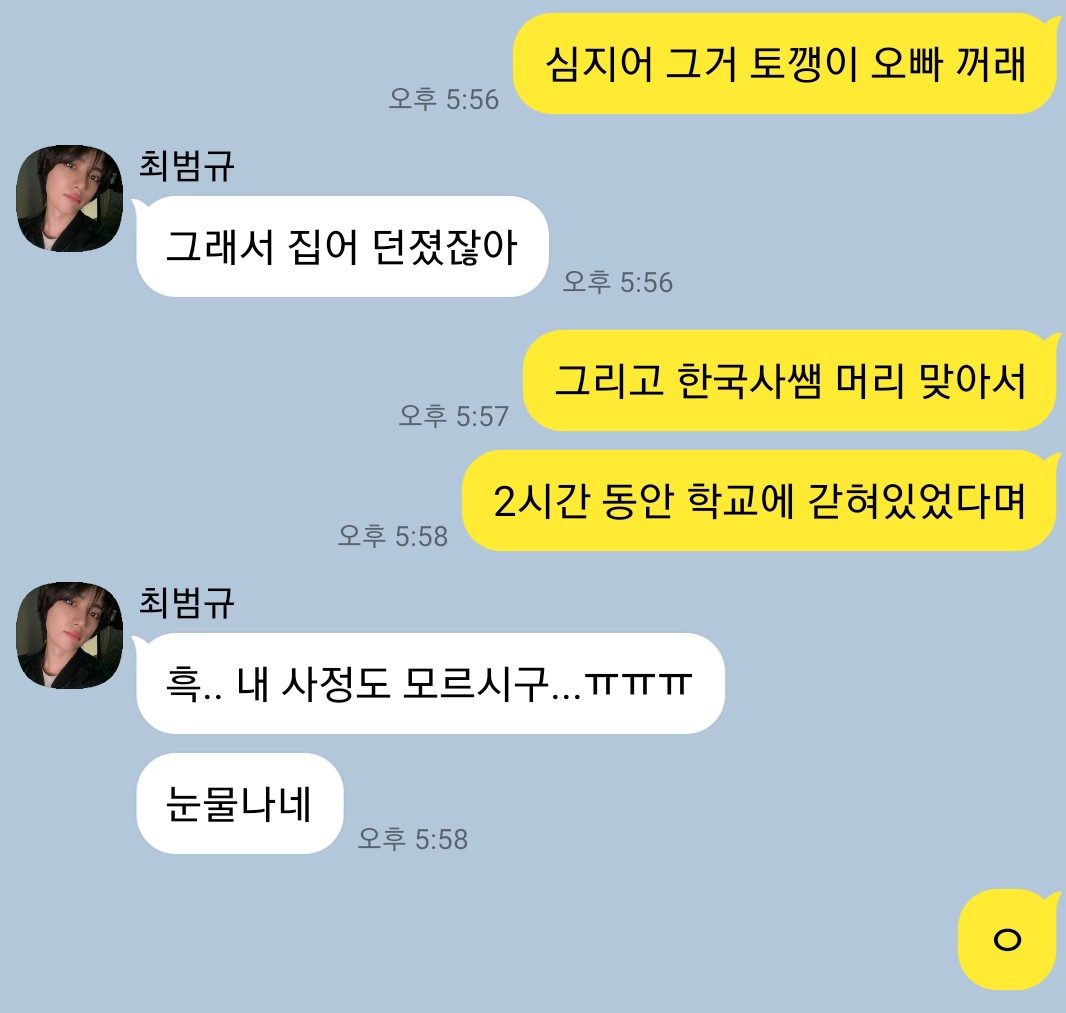
Task: Tap the lower sender name 최범규
Action: click(186, 602)
